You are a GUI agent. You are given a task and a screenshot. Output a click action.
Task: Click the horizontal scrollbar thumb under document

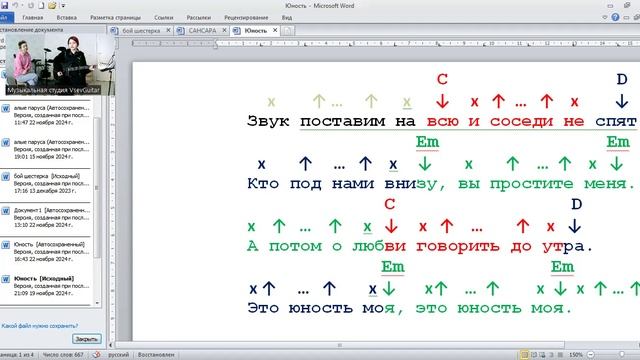[340, 345]
